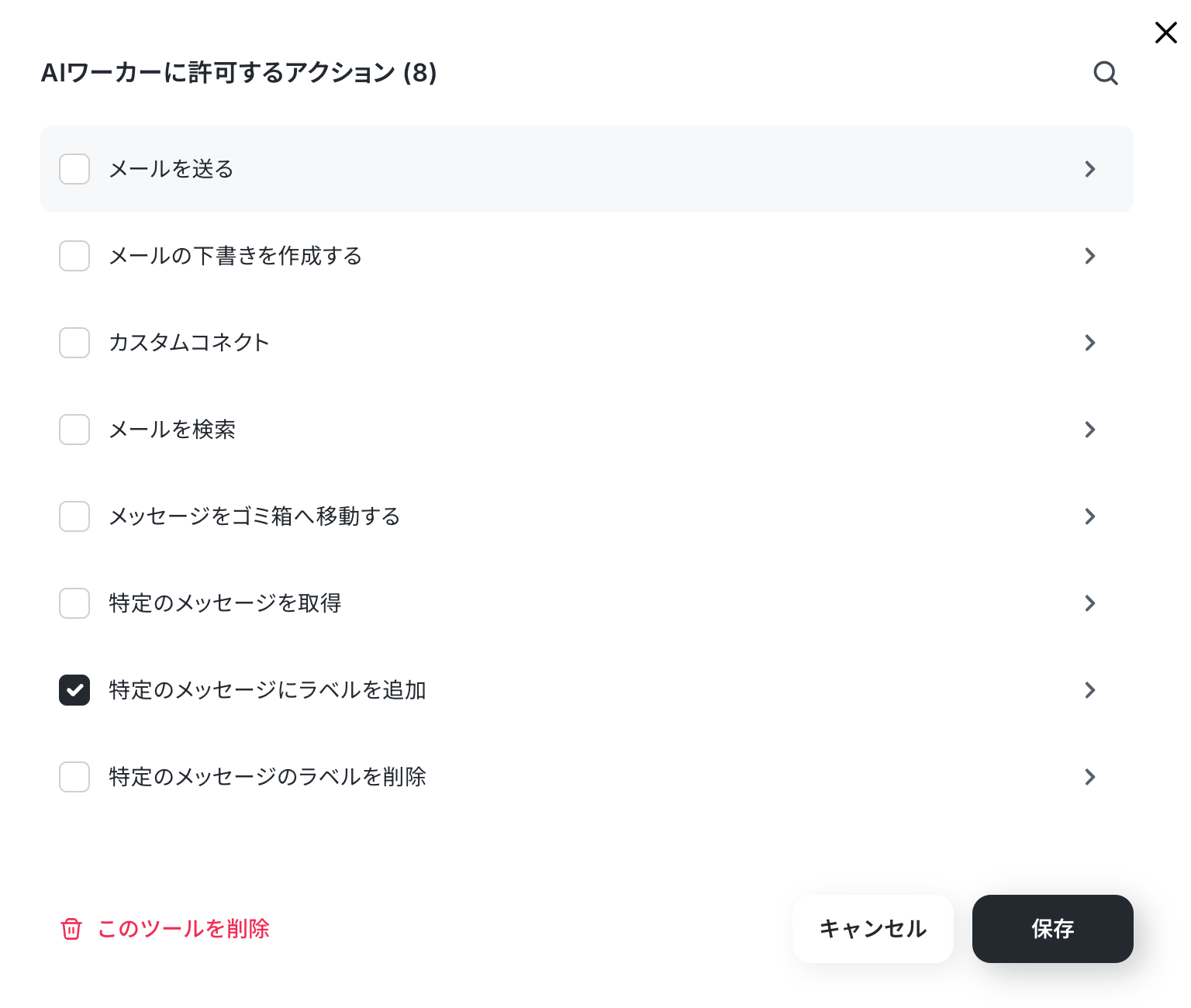Expand the メールを送る row chevron
The height and width of the screenshot is (1008, 1191).
(1090, 169)
